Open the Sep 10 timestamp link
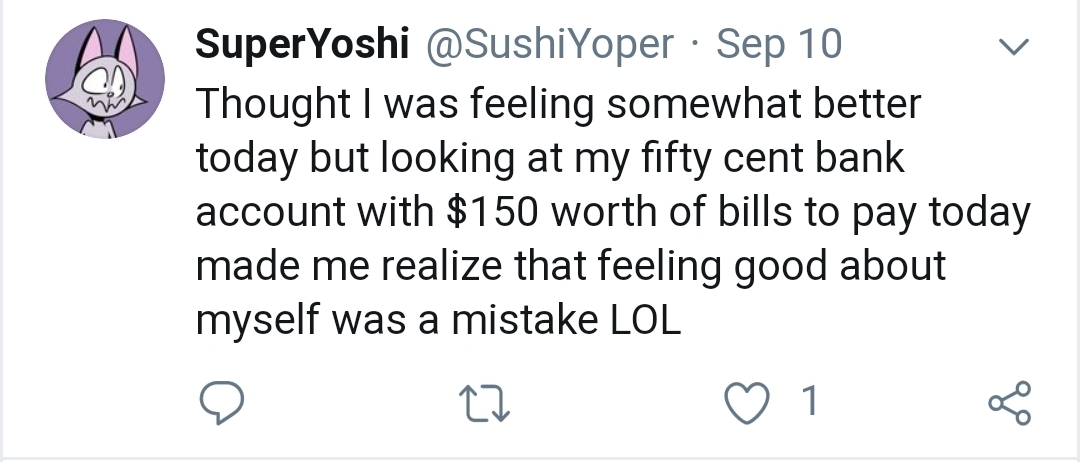Viewport: 1080px width, 462px height. point(780,44)
